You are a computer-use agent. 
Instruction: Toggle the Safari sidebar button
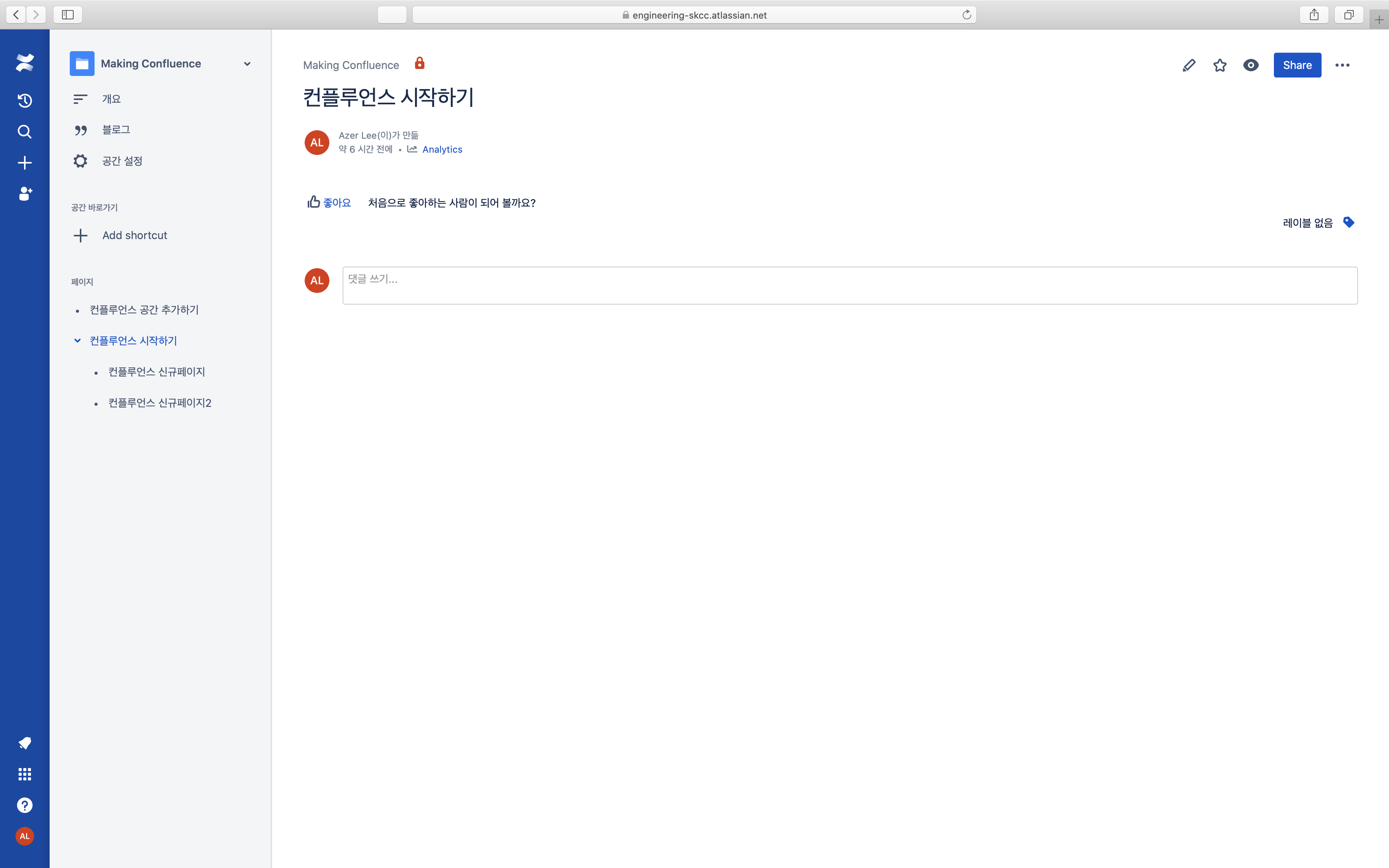point(68,14)
